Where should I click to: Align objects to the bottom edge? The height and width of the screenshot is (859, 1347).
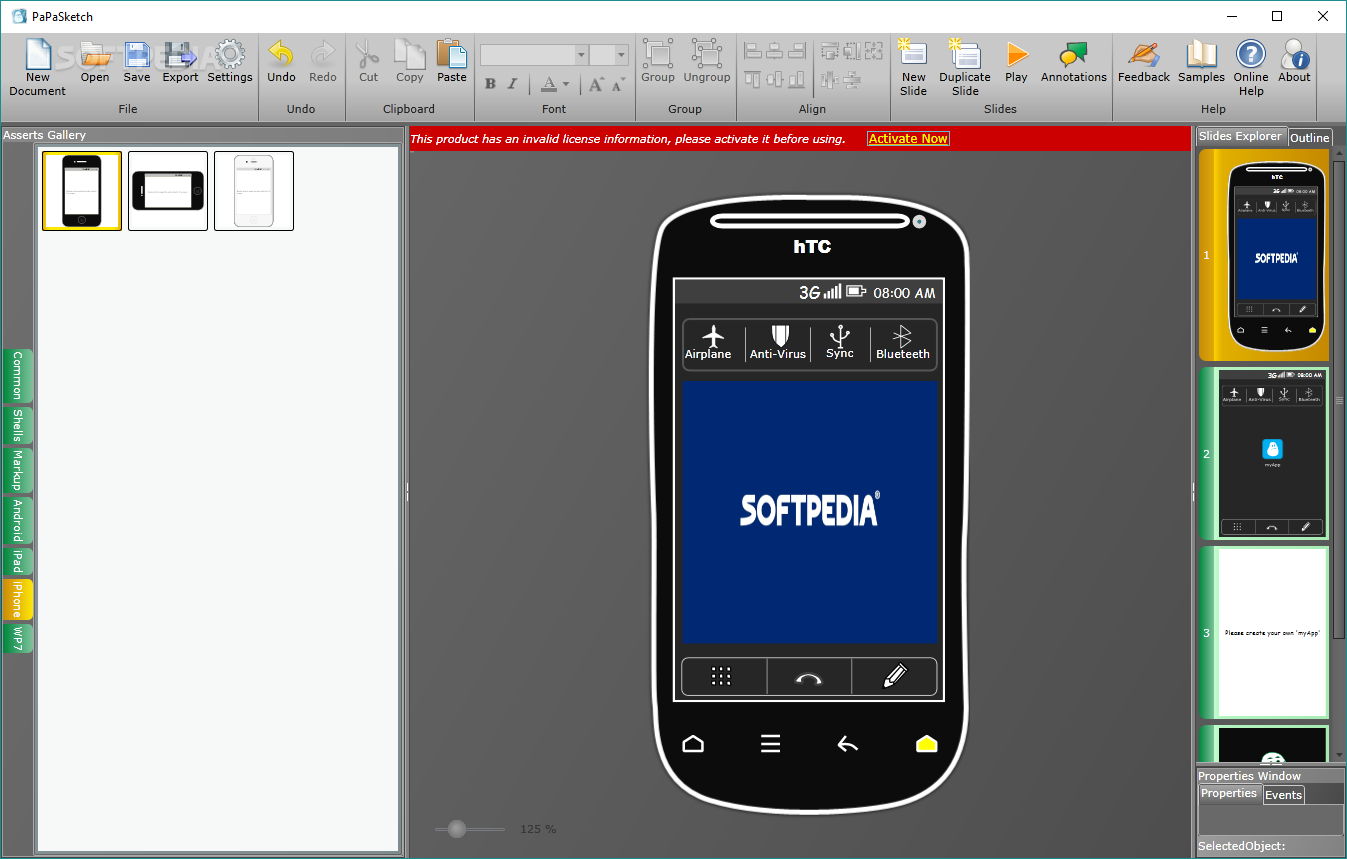click(797, 79)
